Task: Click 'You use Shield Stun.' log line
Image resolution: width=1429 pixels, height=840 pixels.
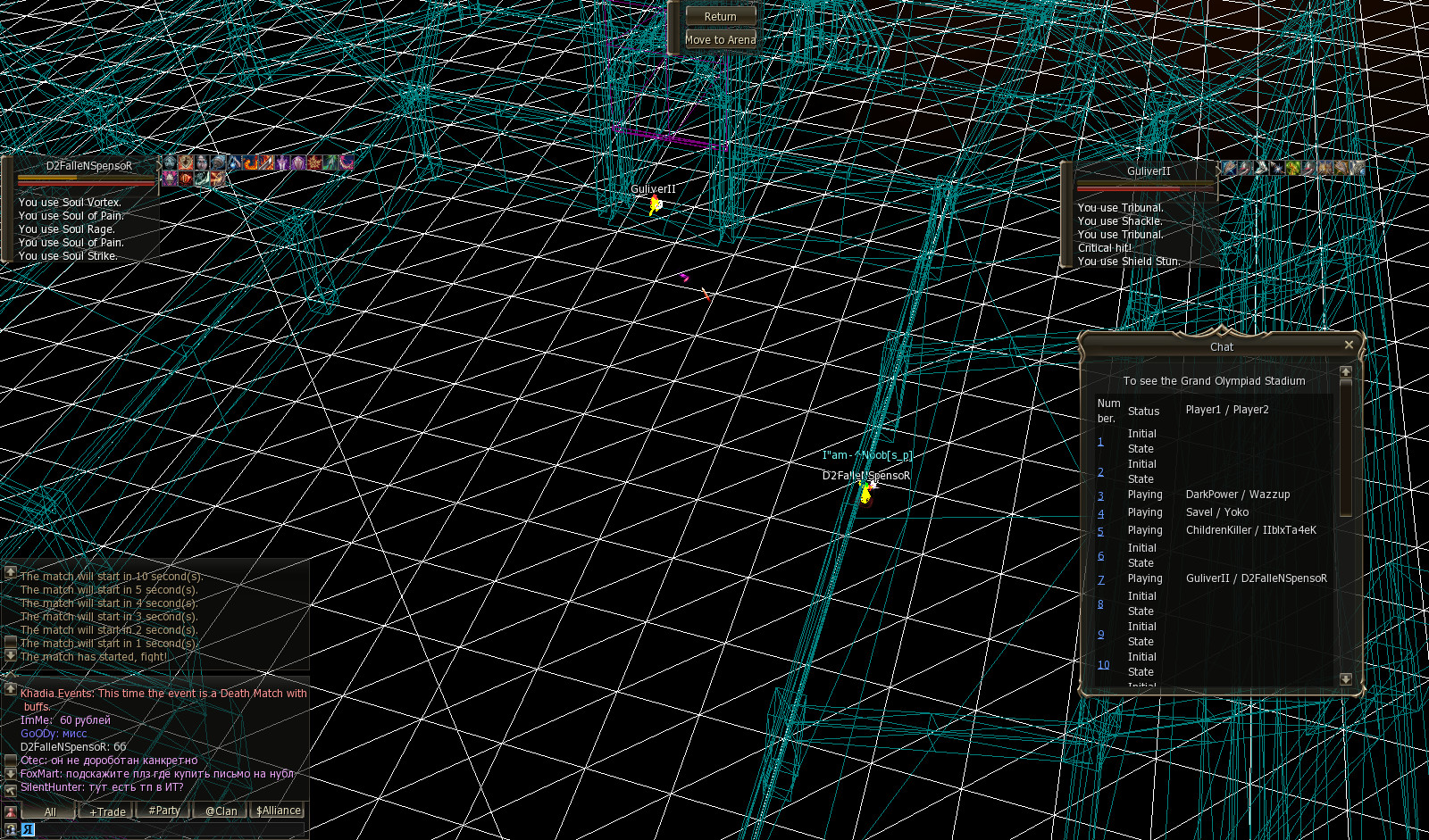Action: click(x=1129, y=261)
